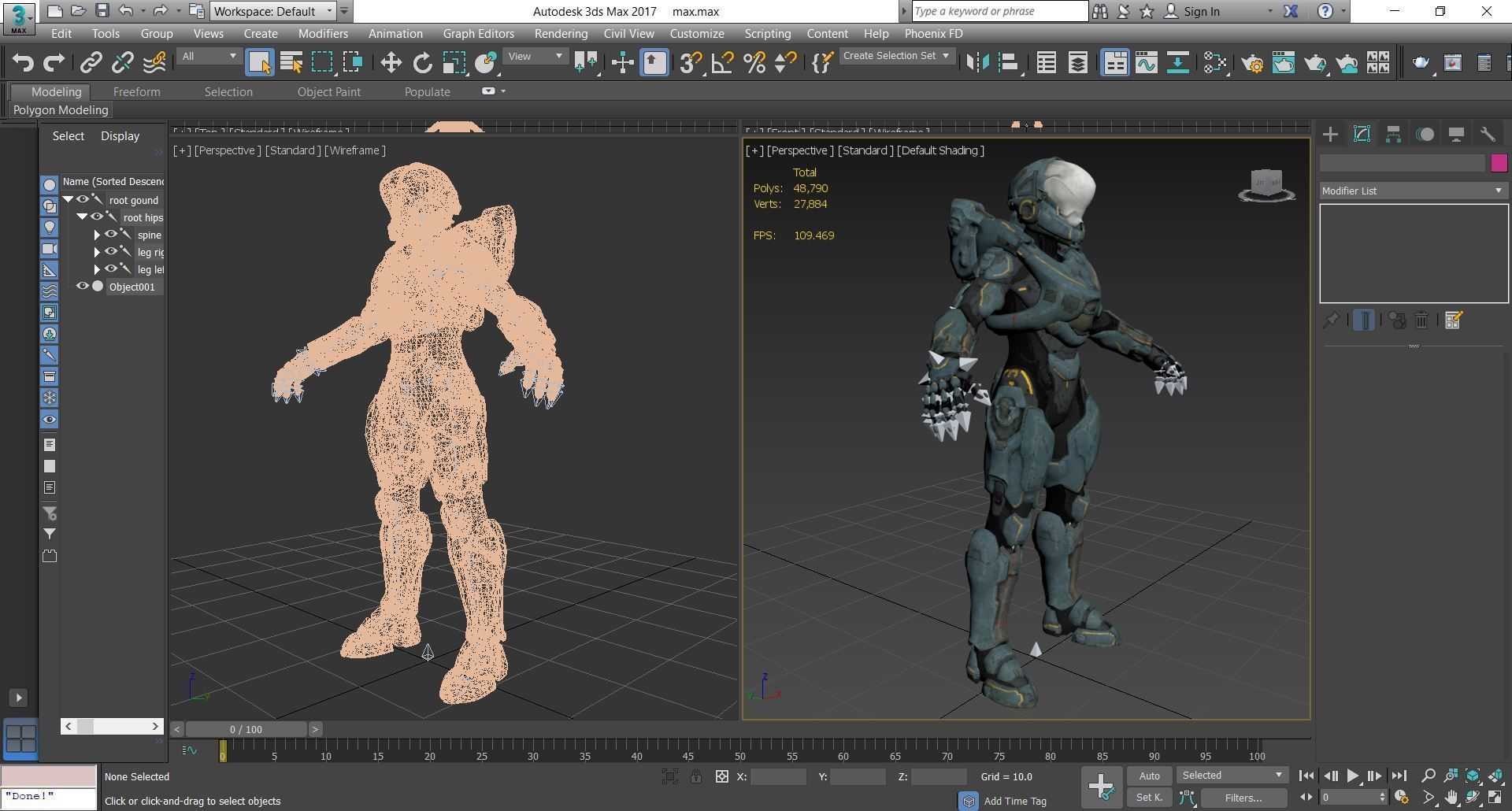1512x811 pixels.
Task: Click Sign In link
Action: click(1201, 11)
